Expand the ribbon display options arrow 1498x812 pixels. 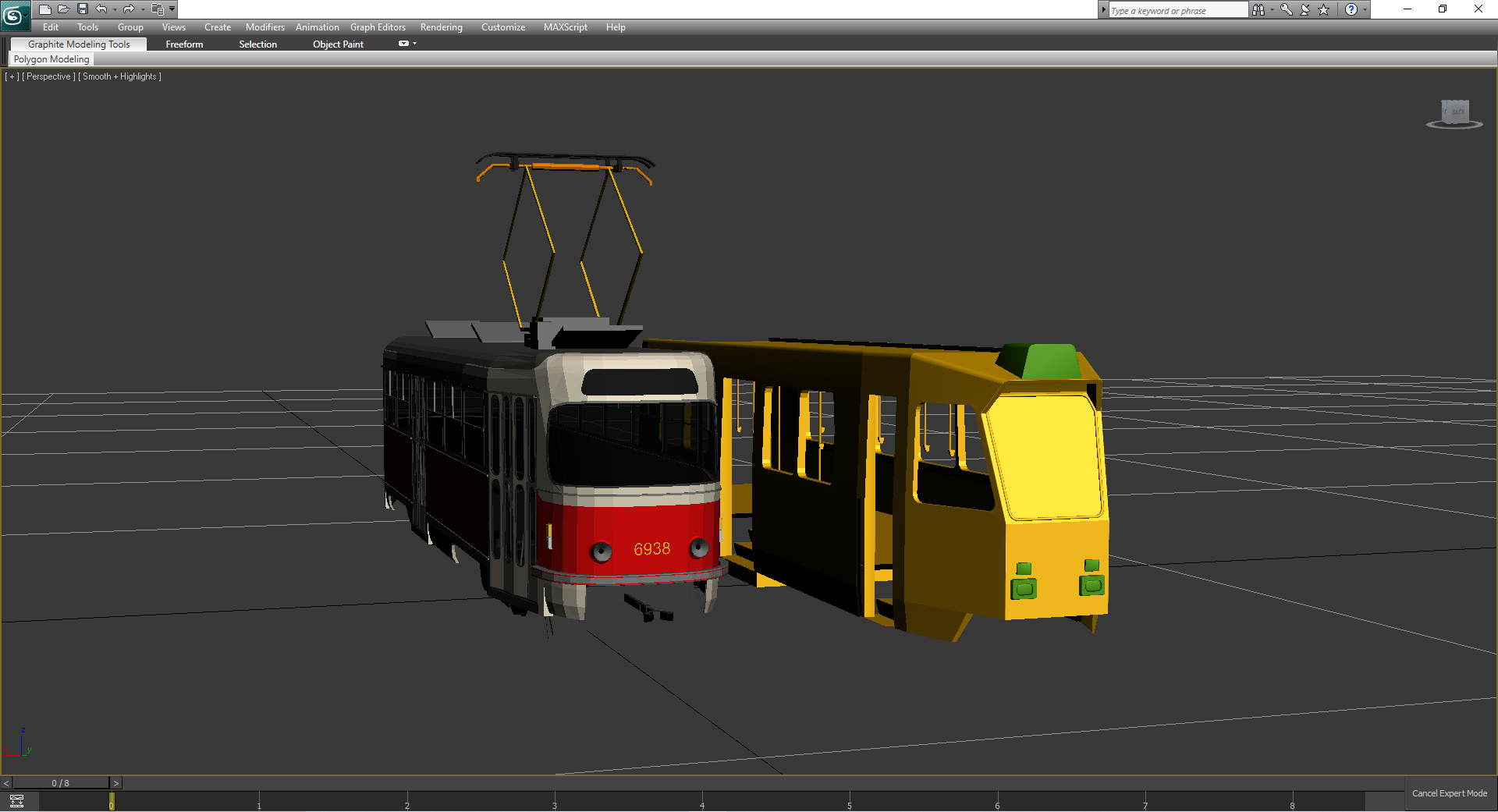point(414,44)
